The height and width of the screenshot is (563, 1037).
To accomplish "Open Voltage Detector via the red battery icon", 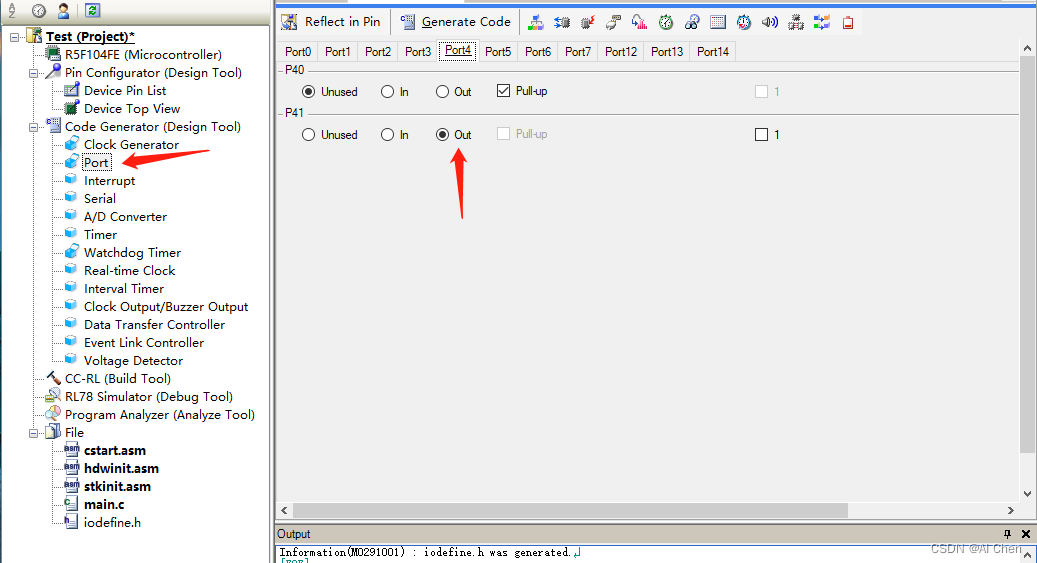I will pyautogui.click(x=848, y=23).
